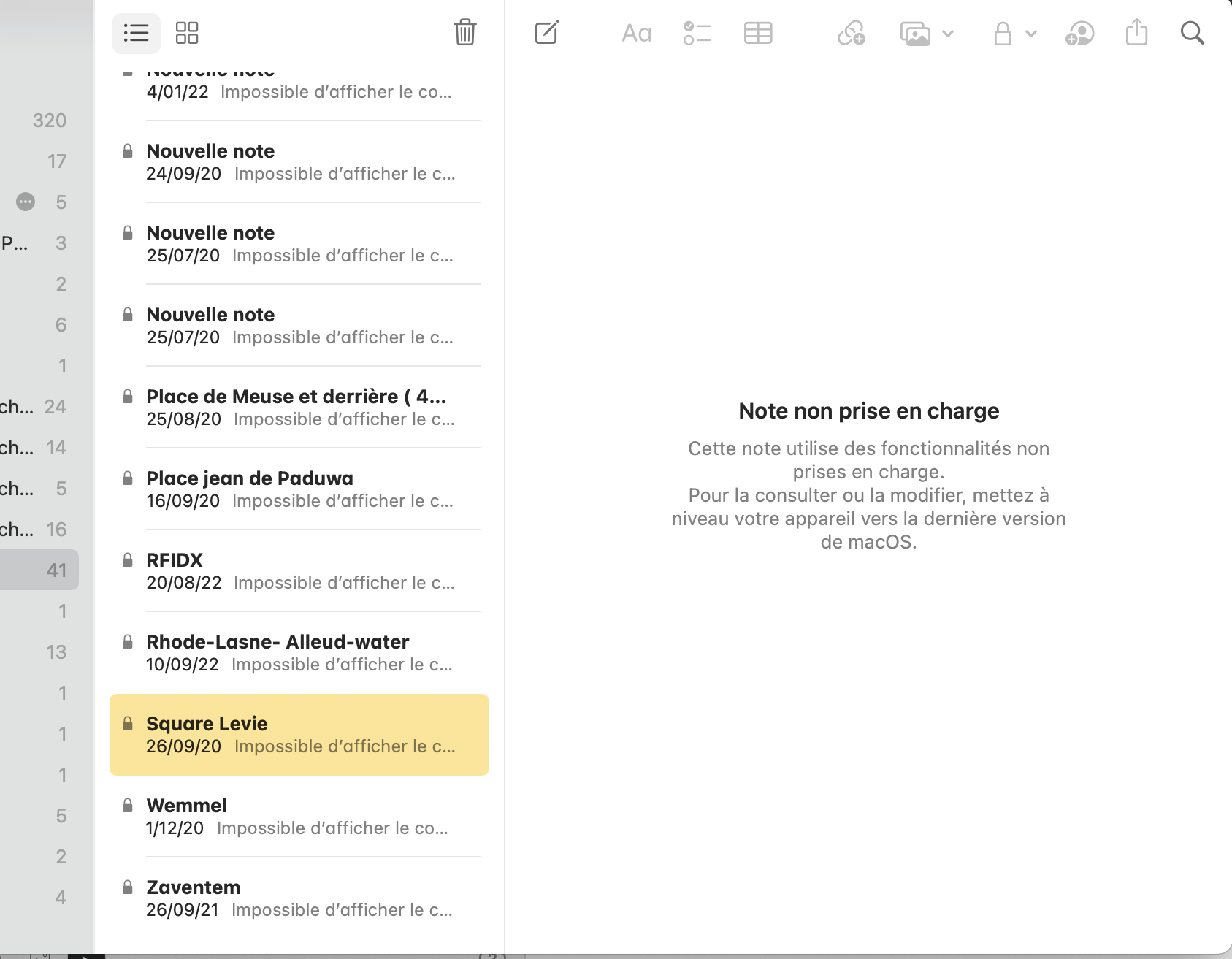Add a link with the link icon
Image resolution: width=1232 pixels, height=959 pixels.
tap(851, 33)
